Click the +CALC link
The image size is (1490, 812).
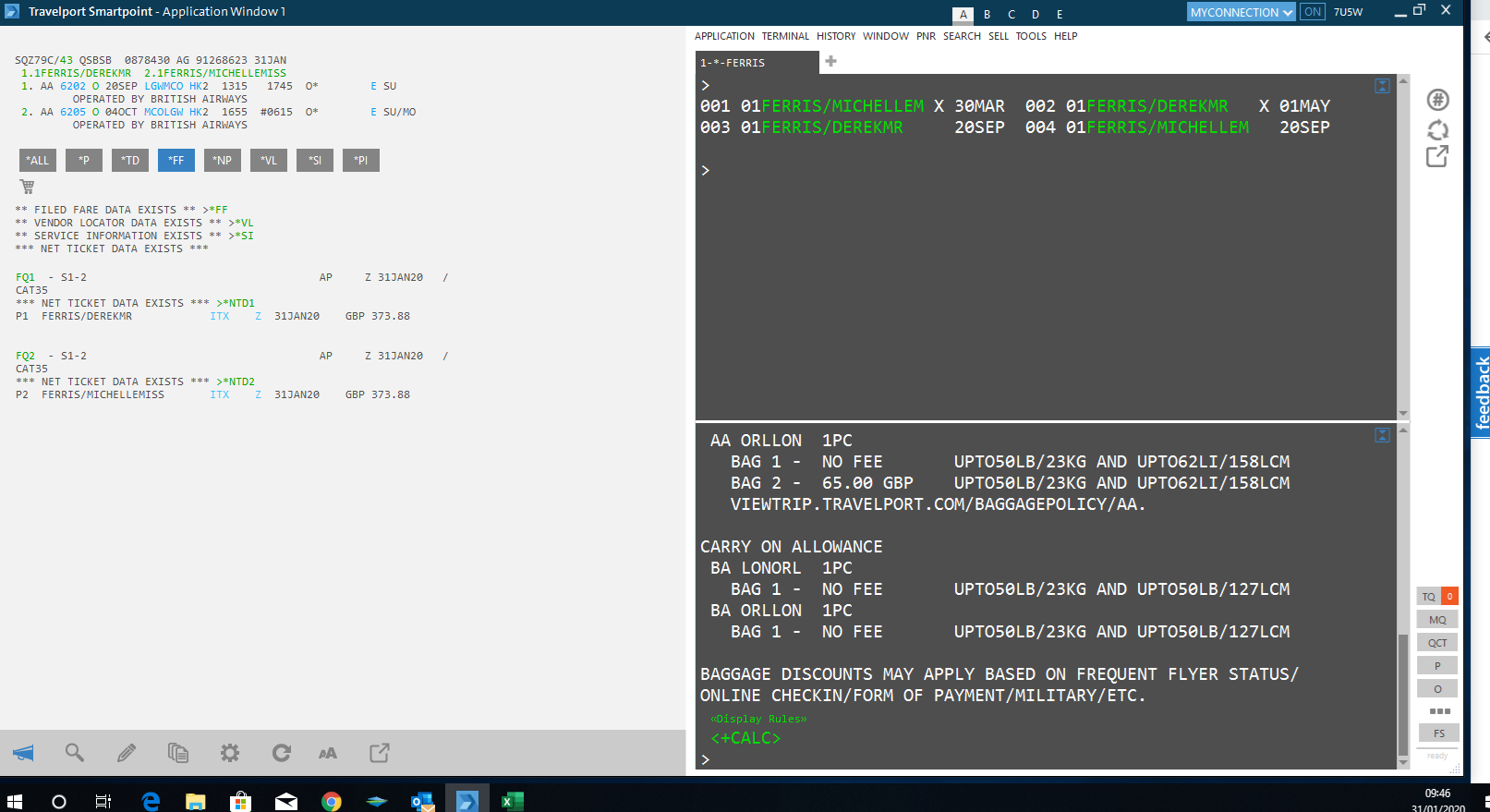(x=745, y=738)
